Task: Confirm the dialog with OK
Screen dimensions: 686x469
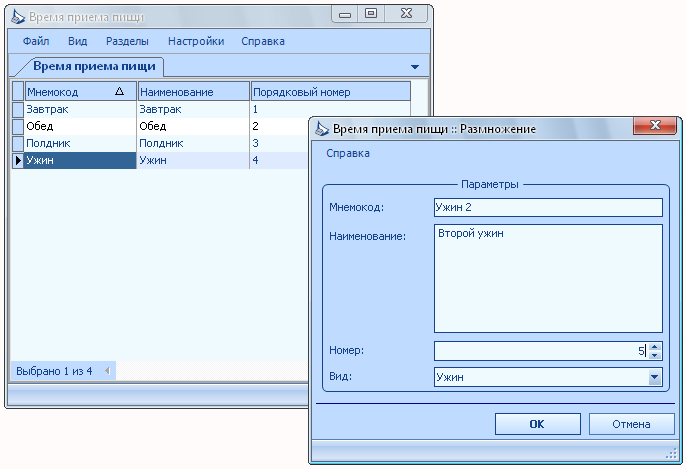Action: point(538,424)
